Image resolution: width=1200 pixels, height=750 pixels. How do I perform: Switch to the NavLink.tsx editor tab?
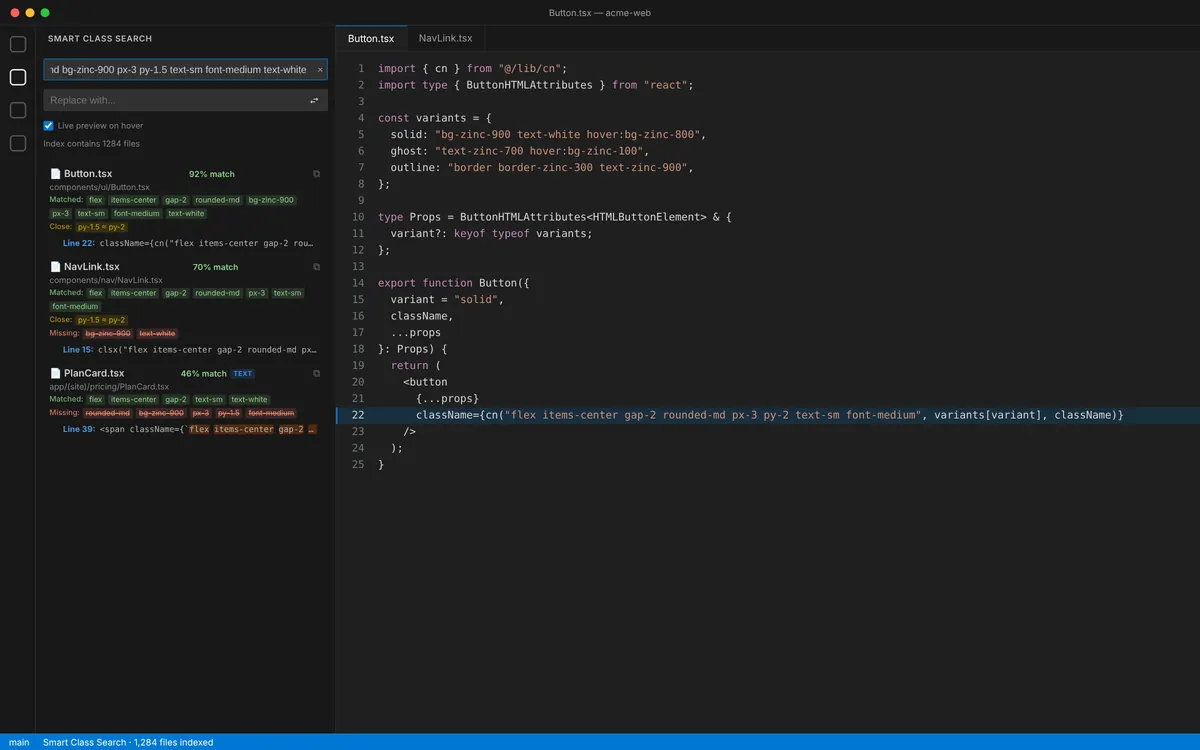446,39
